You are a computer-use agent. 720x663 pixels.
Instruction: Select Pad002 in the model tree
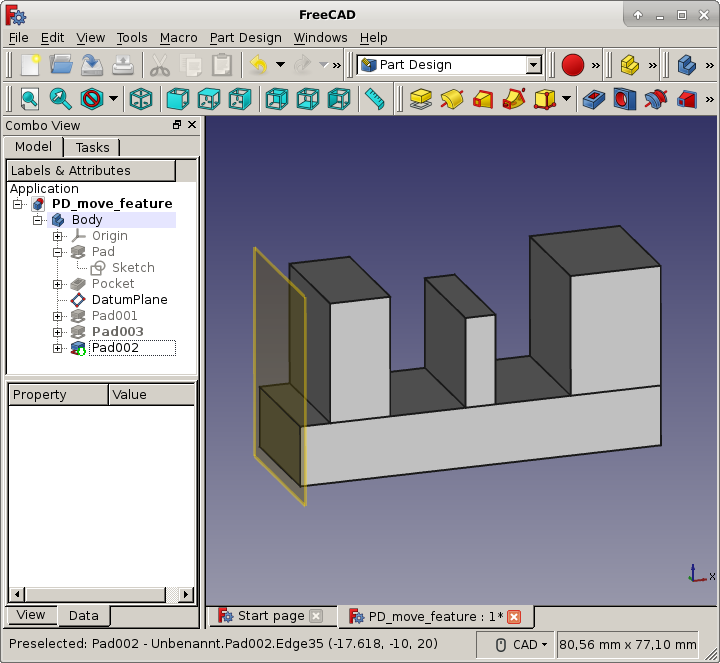pos(115,348)
